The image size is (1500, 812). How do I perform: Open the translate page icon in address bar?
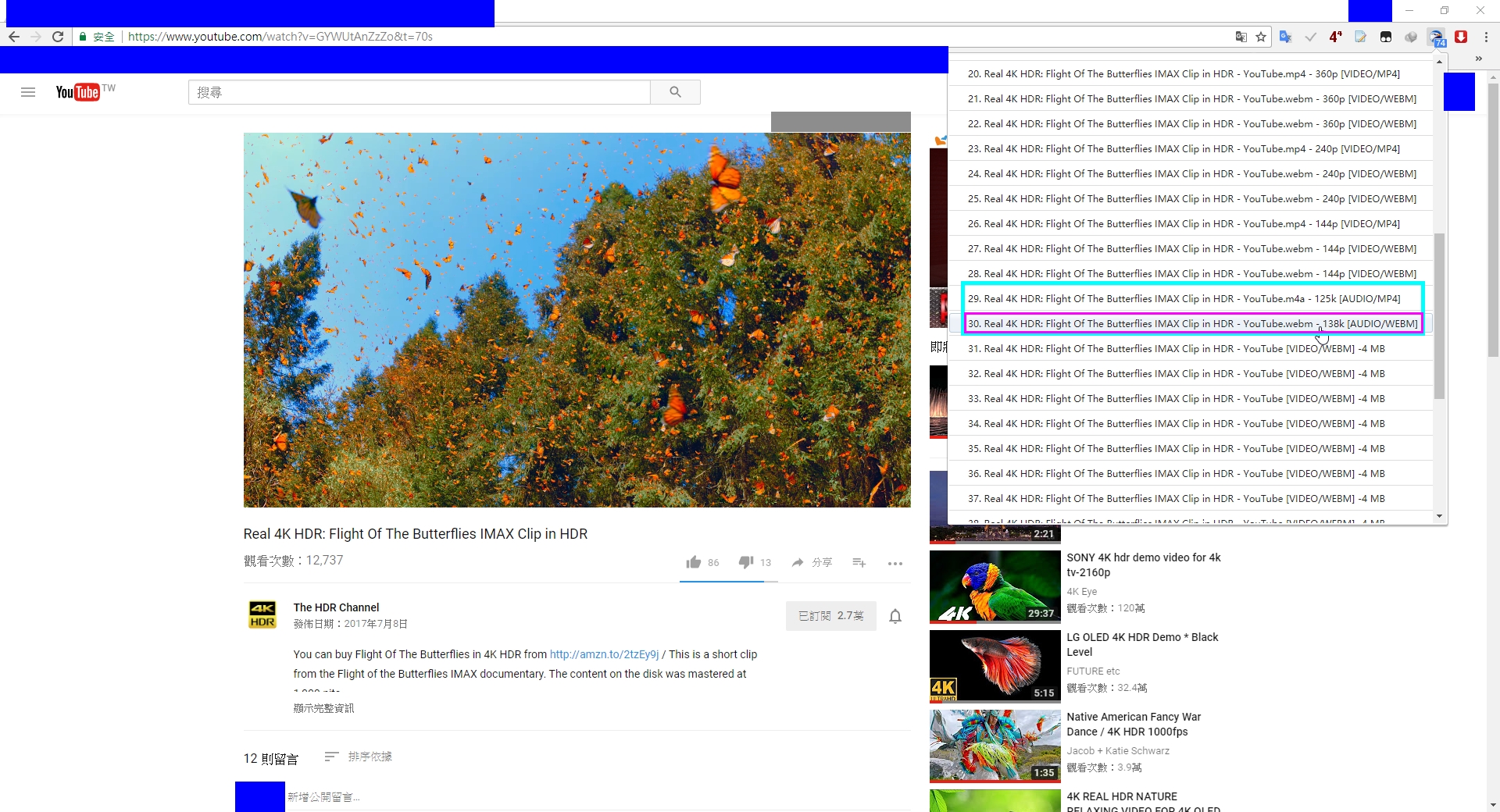click(1241, 37)
